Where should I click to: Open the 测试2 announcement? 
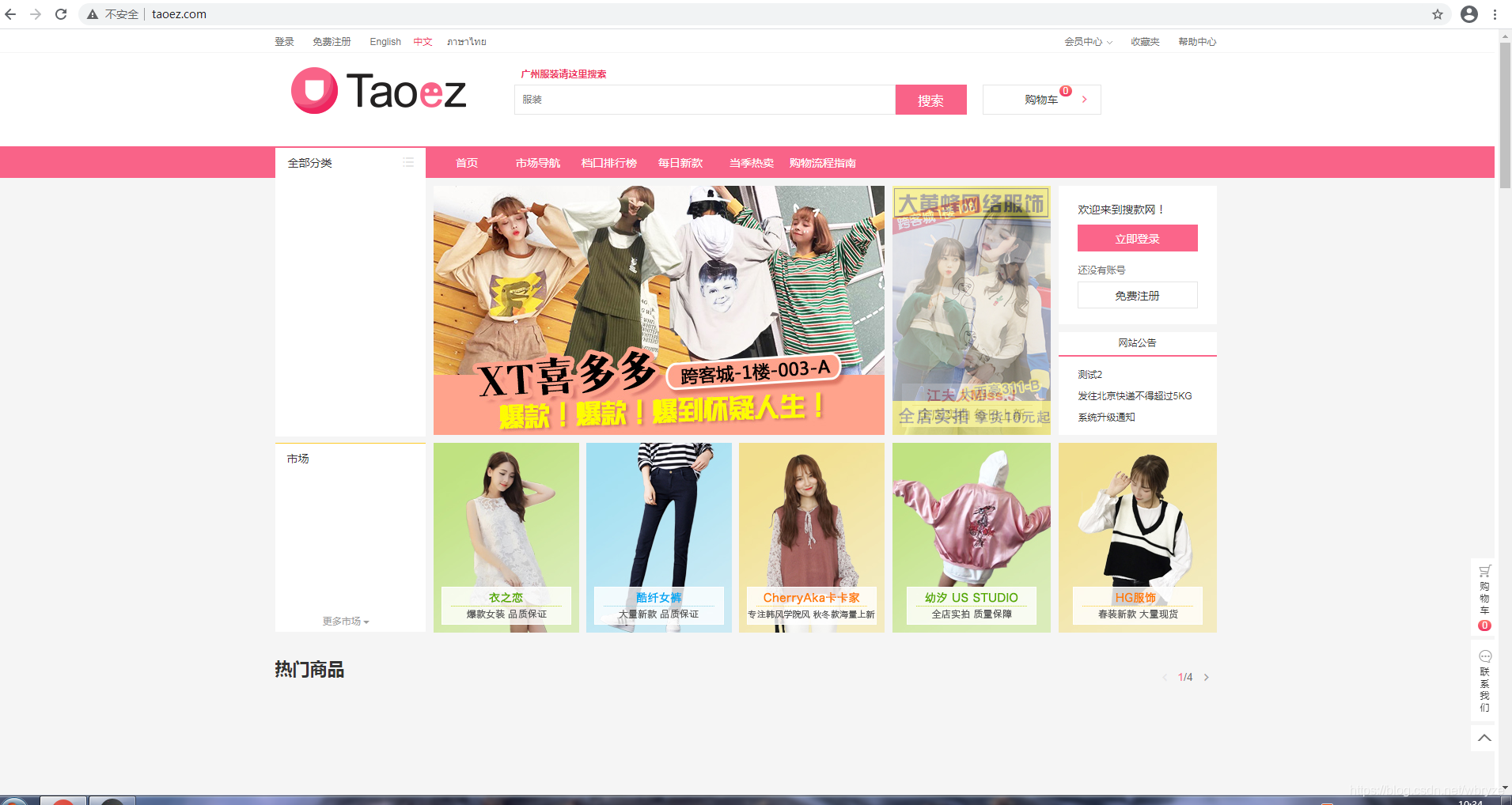1090,375
